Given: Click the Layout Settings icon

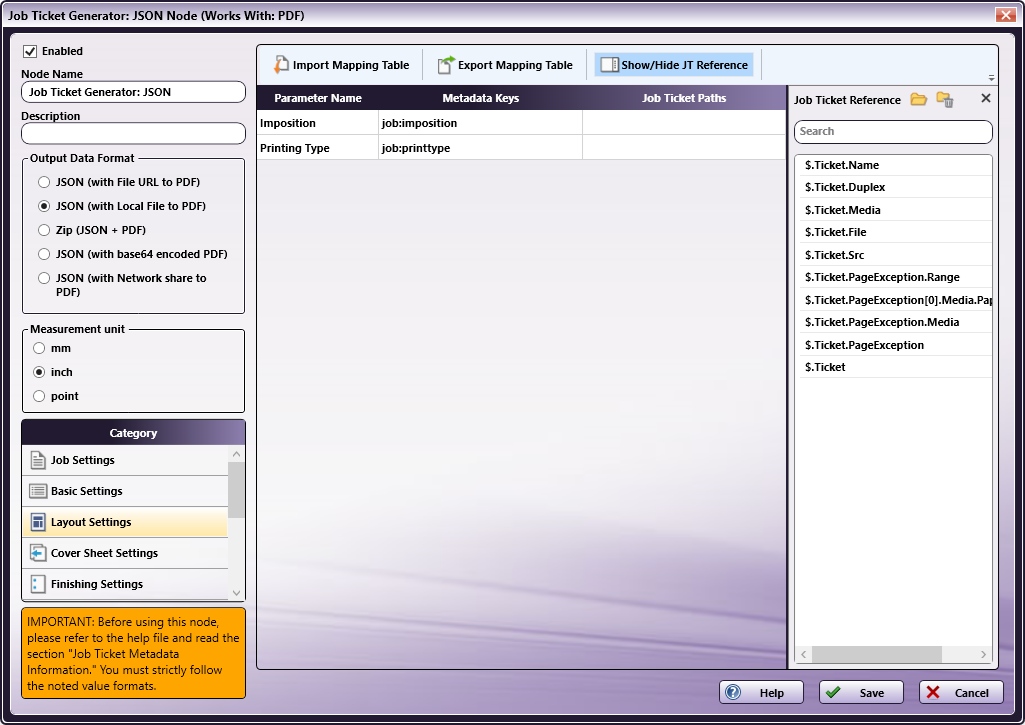Looking at the screenshot, I should pos(38,522).
